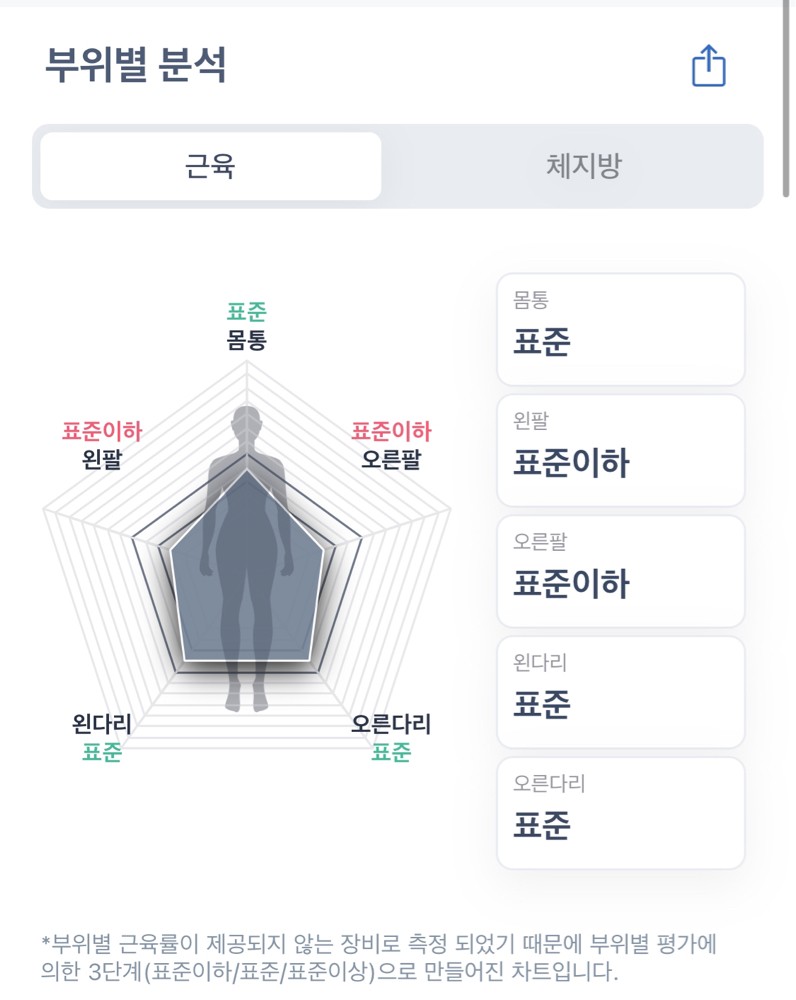
Task: Tap the 오른팔 label on radar chart
Action: (391, 460)
